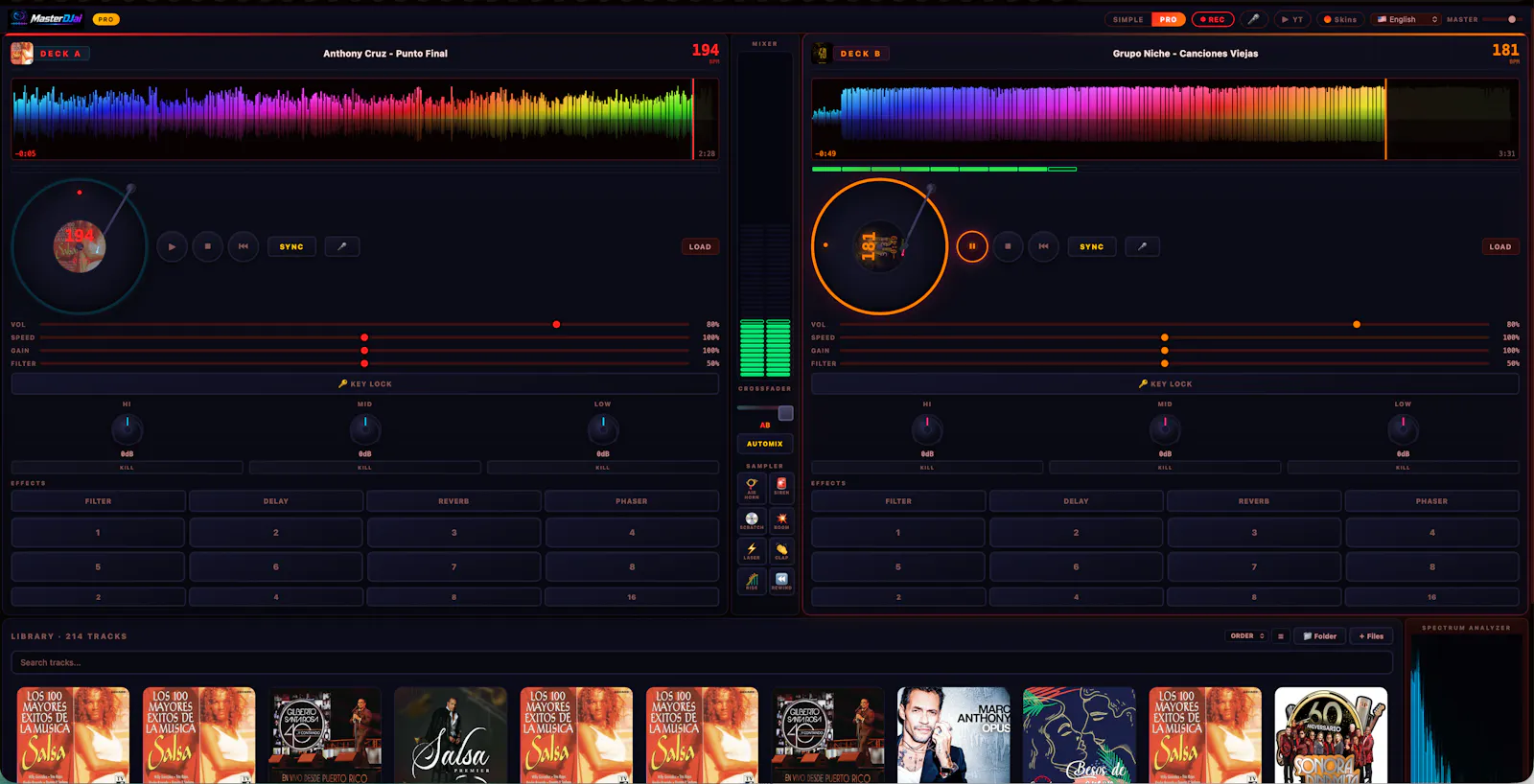Screen dimensions: 1534x784
Task: Click Deck B waveform display
Action: [1165, 119]
